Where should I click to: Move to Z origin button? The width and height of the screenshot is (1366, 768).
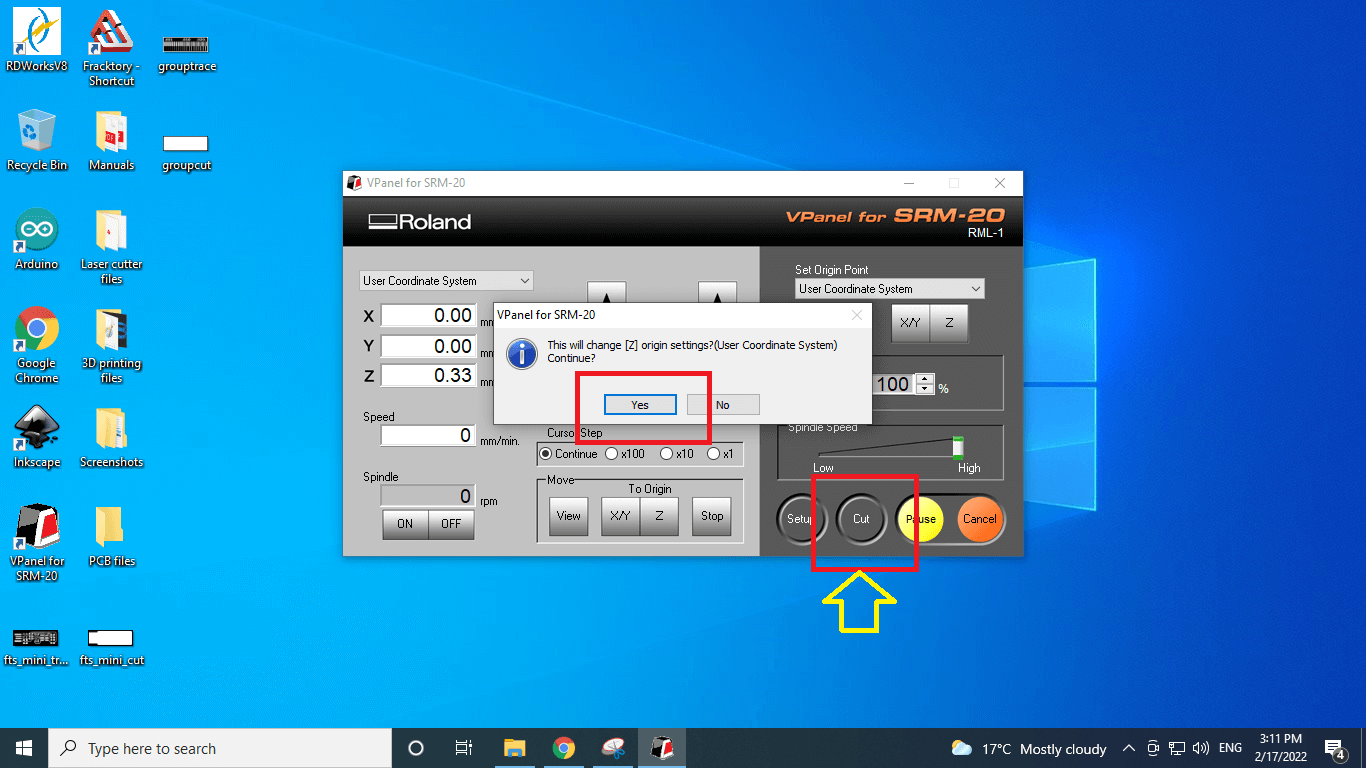tap(659, 516)
